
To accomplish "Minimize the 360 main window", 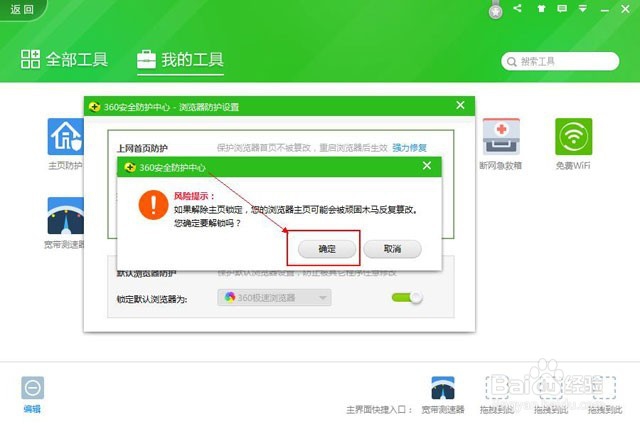I will (x=605, y=10).
